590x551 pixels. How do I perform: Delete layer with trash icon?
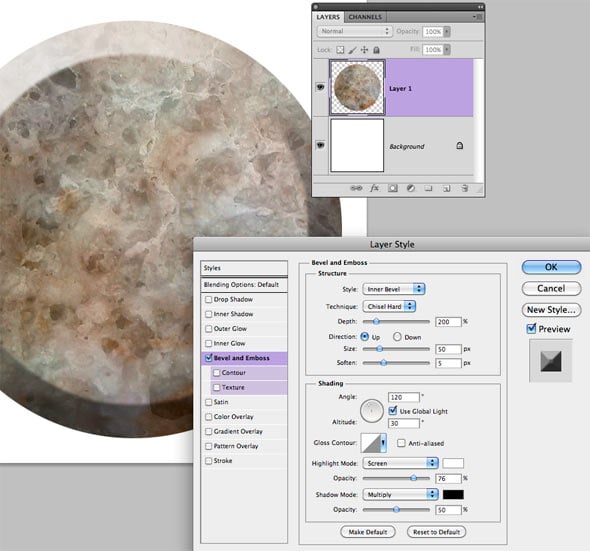pos(465,188)
